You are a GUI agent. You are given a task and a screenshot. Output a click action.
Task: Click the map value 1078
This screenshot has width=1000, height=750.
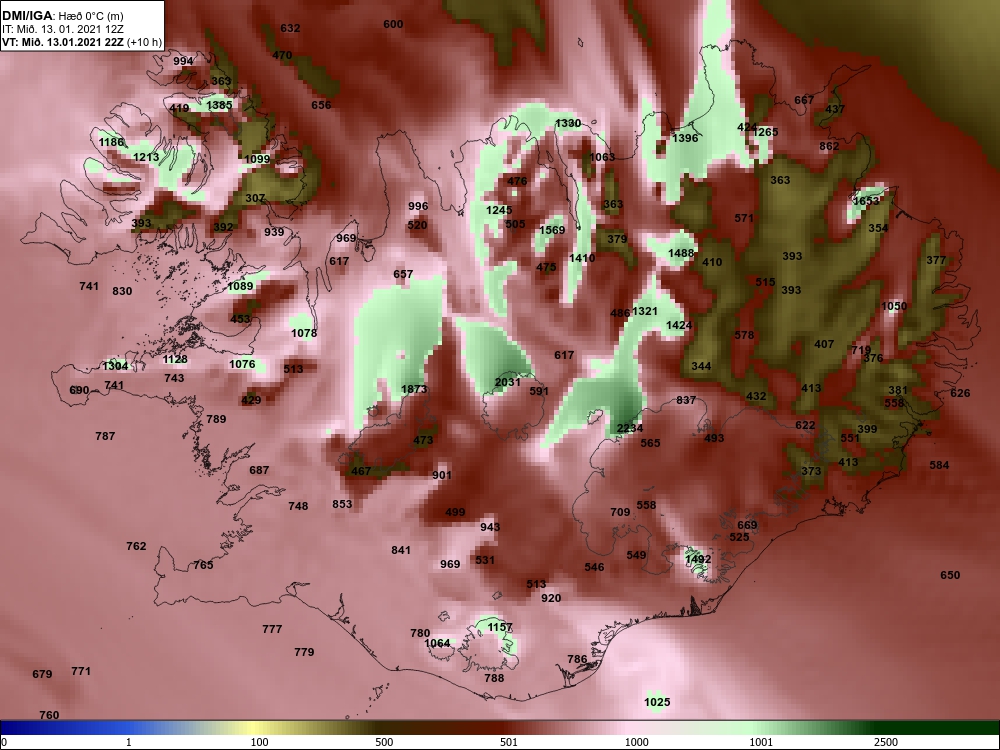(x=304, y=333)
